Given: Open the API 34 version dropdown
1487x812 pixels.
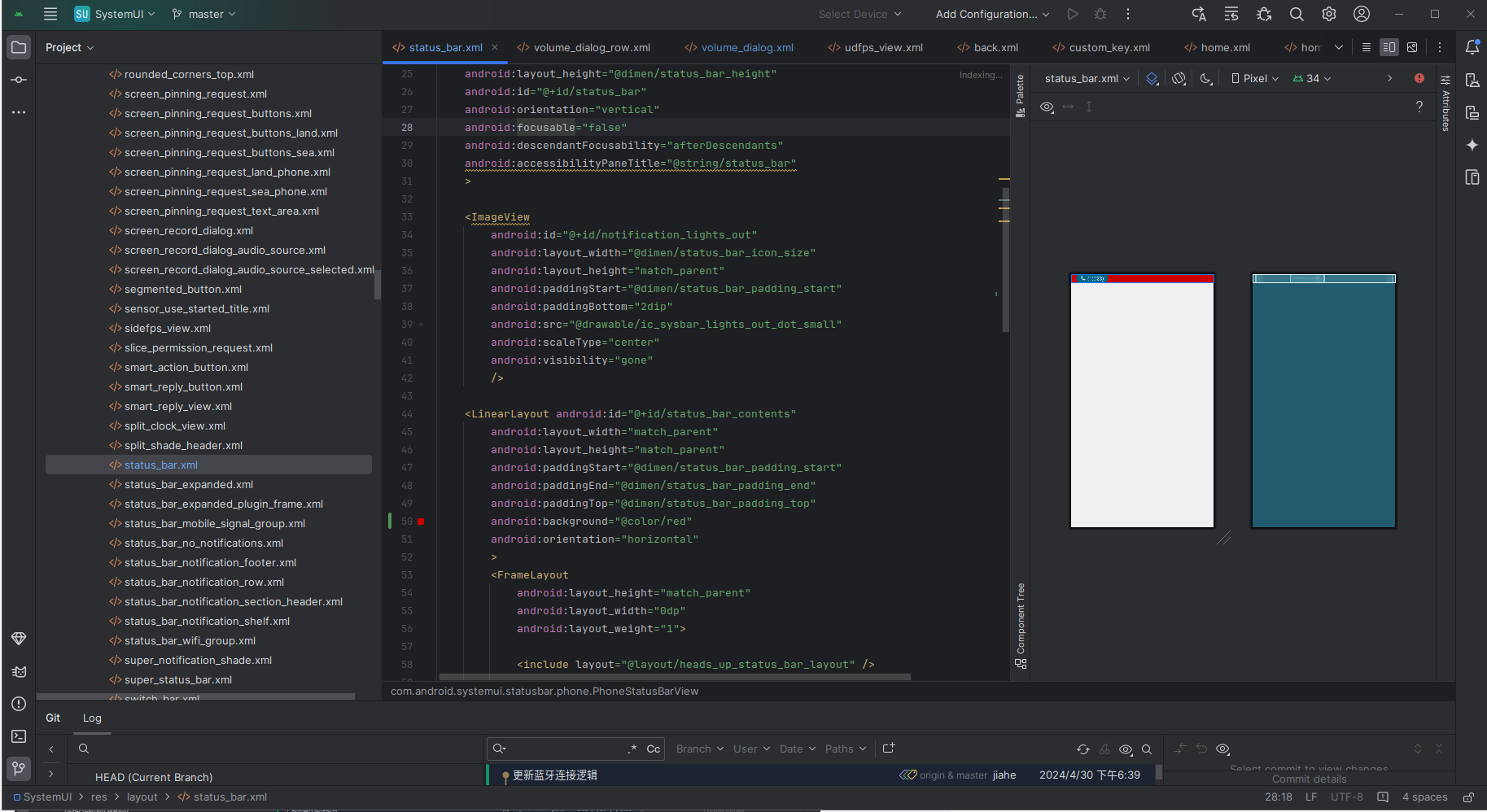Looking at the screenshot, I should coord(1312,78).
